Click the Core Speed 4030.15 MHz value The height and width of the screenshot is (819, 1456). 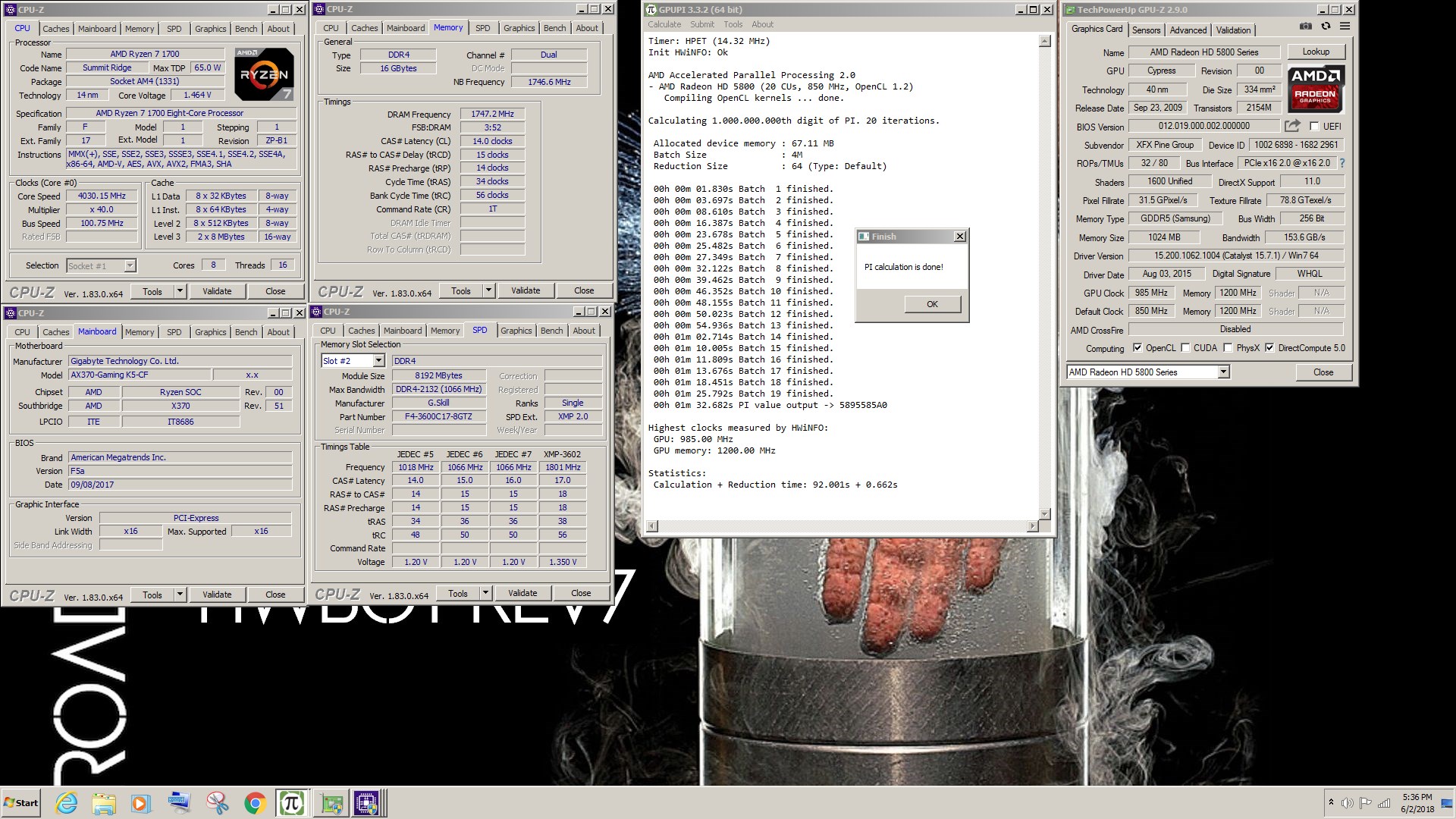coord(102,196)
